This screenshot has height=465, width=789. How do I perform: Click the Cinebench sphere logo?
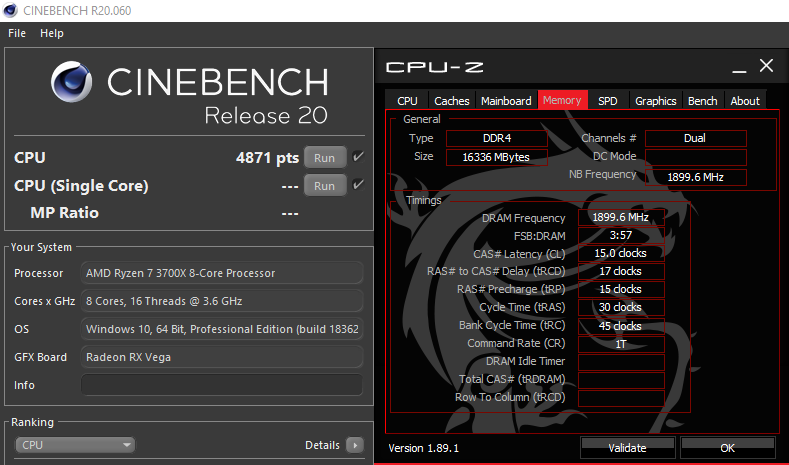click(x=71, y=82)
